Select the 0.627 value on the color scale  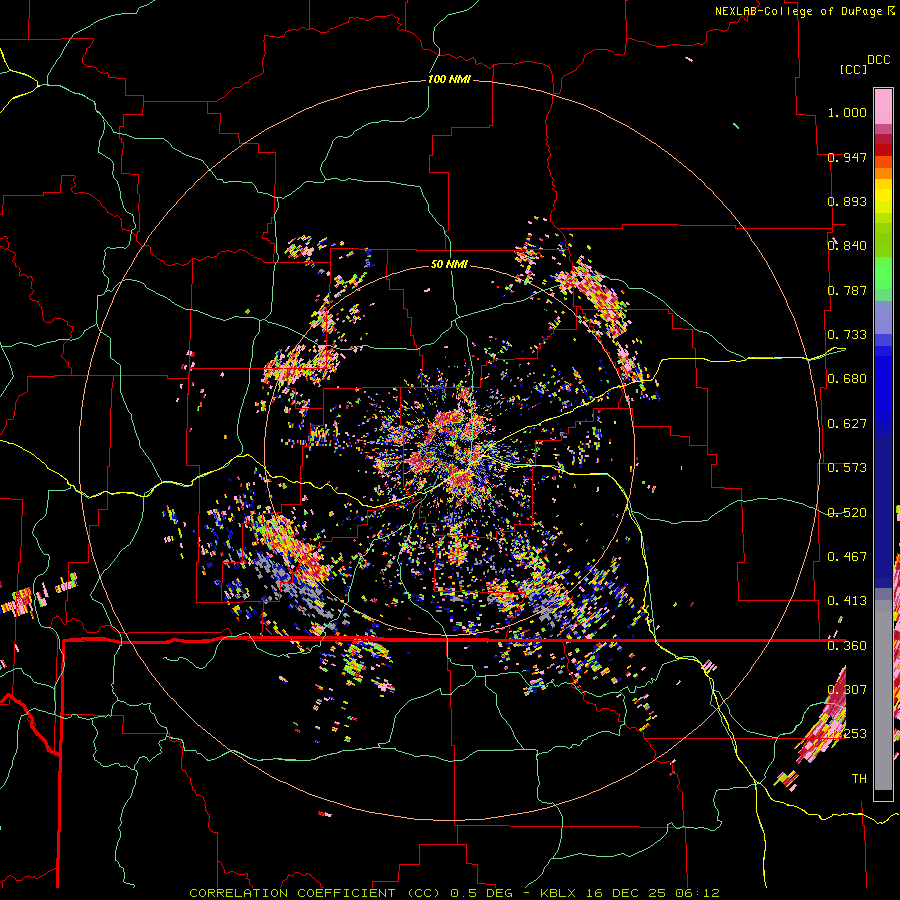[847, 424]
